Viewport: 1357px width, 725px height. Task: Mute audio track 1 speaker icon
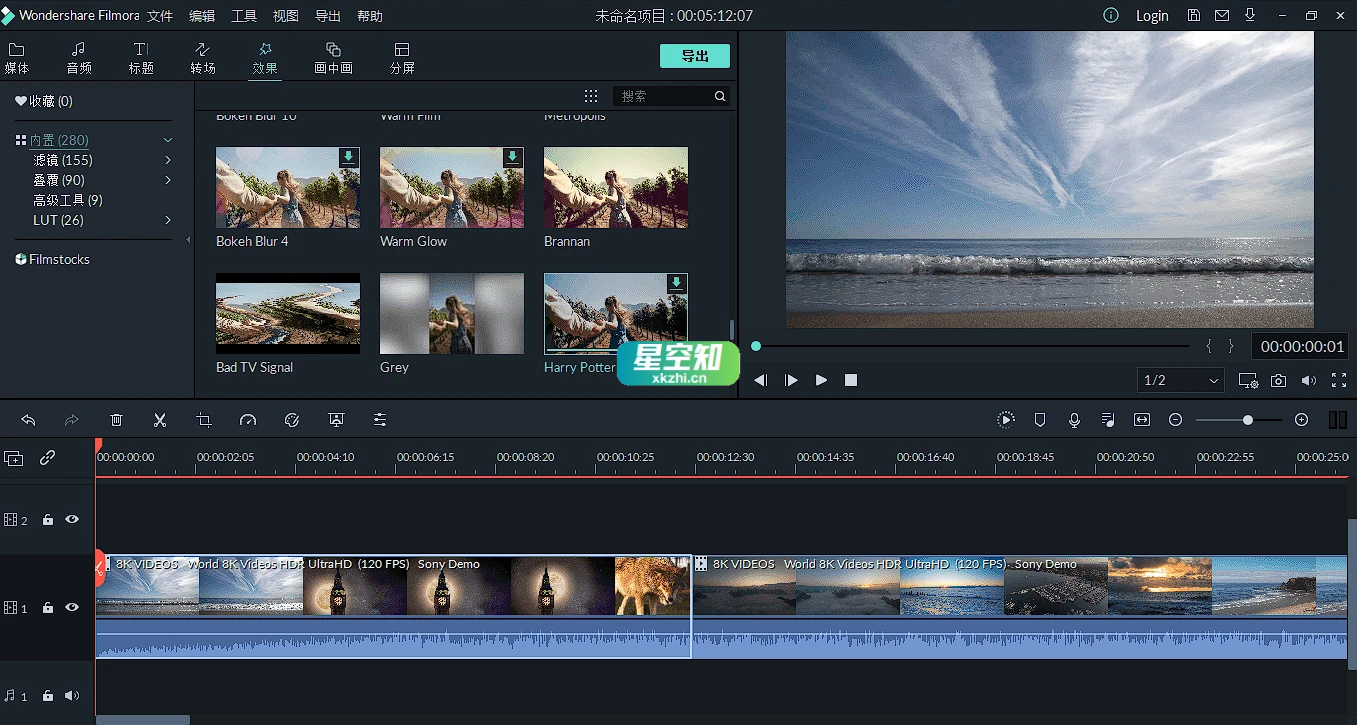click(x=71, y=695)
